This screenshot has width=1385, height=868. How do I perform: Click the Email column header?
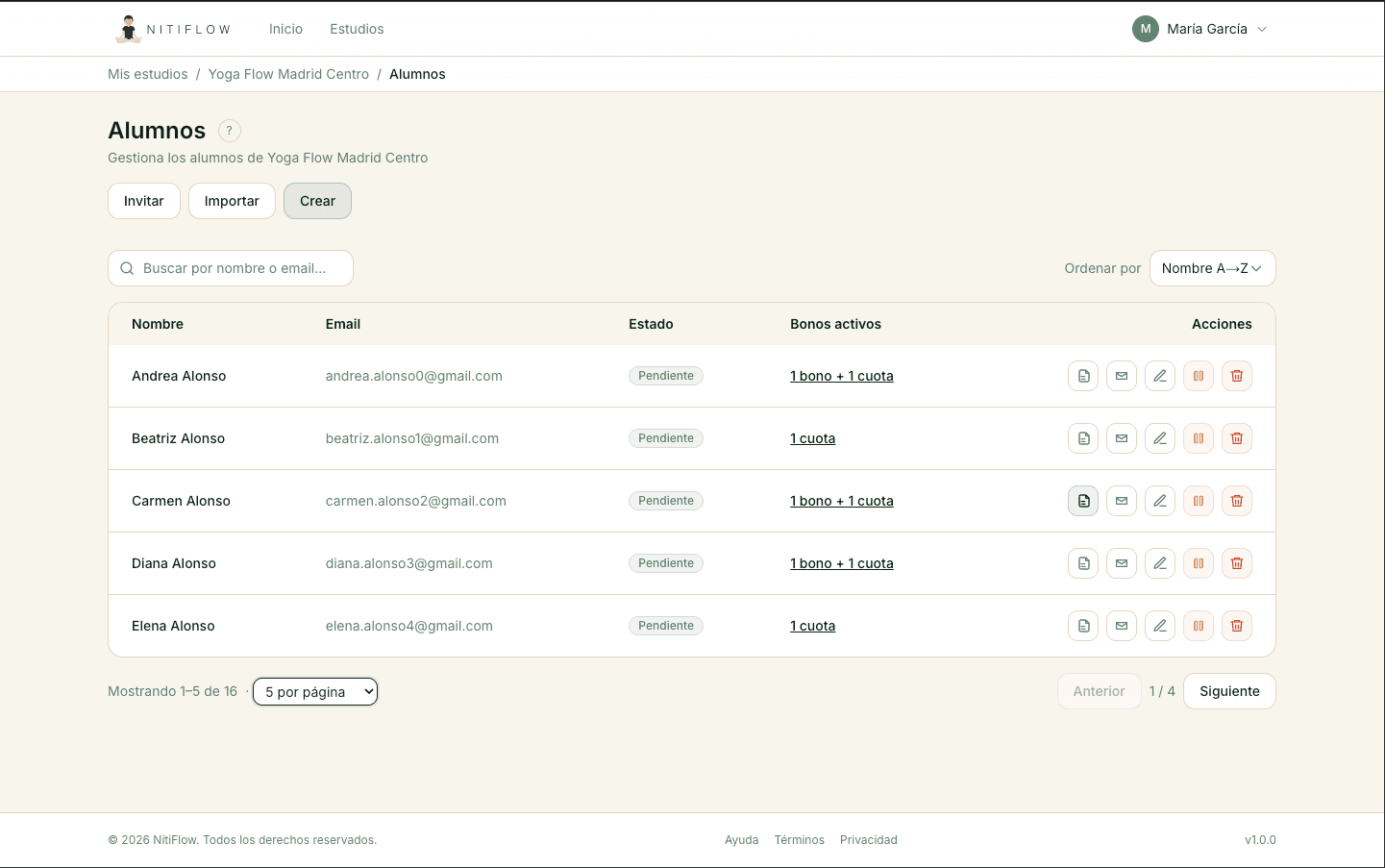pyautogui.click(x=343, y=324)
